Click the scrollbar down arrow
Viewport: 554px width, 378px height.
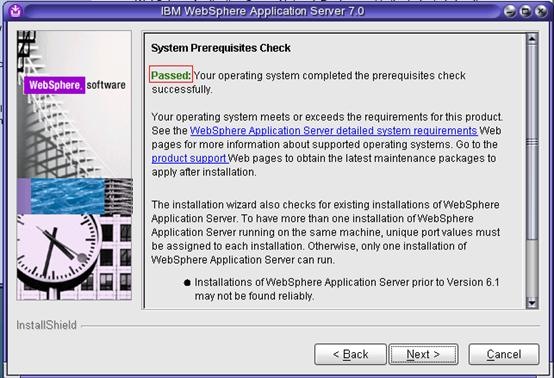(x=532, y=303)
